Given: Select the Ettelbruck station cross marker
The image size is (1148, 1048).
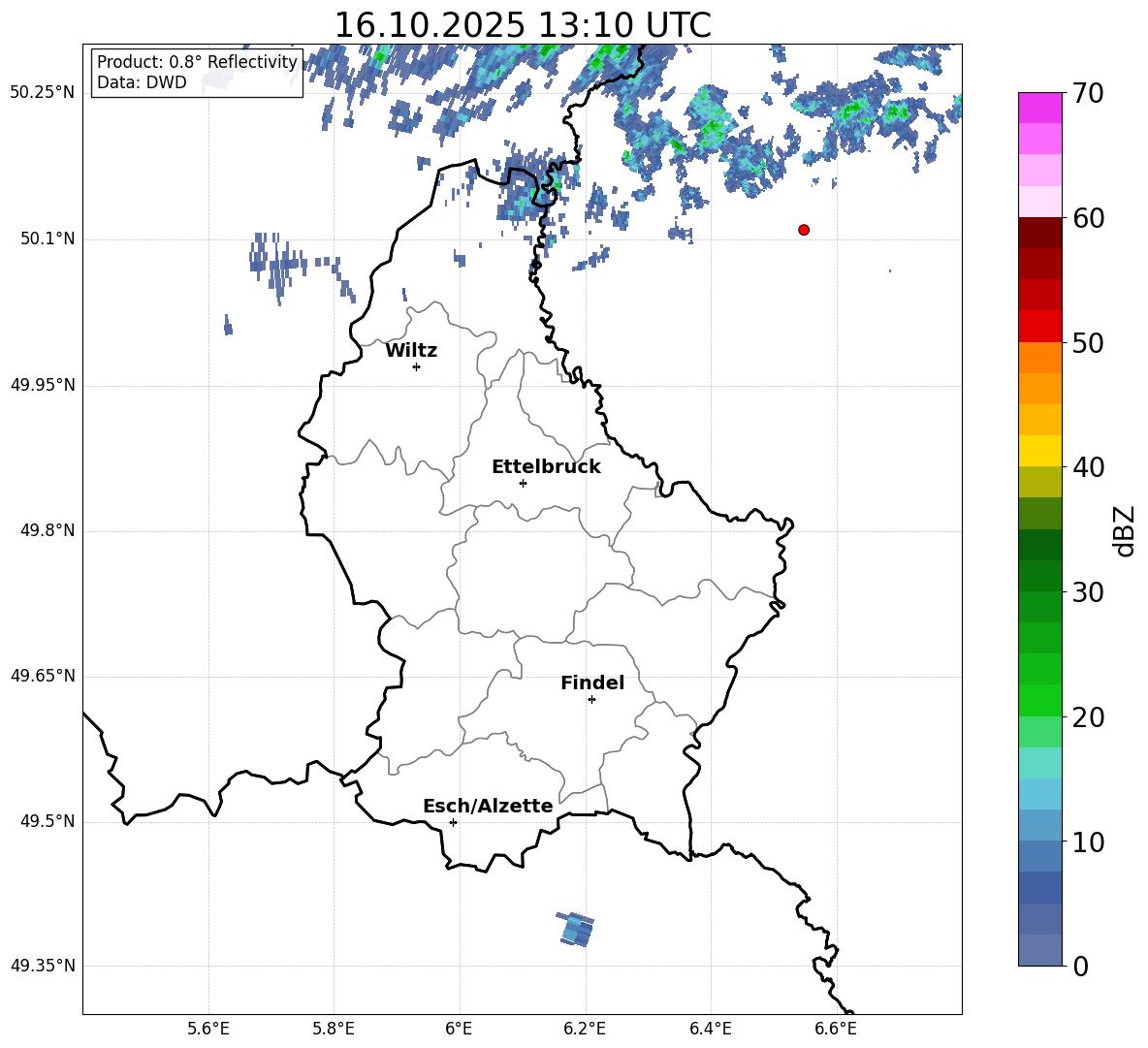Looking at the screenshot, I should pos(523,483).
